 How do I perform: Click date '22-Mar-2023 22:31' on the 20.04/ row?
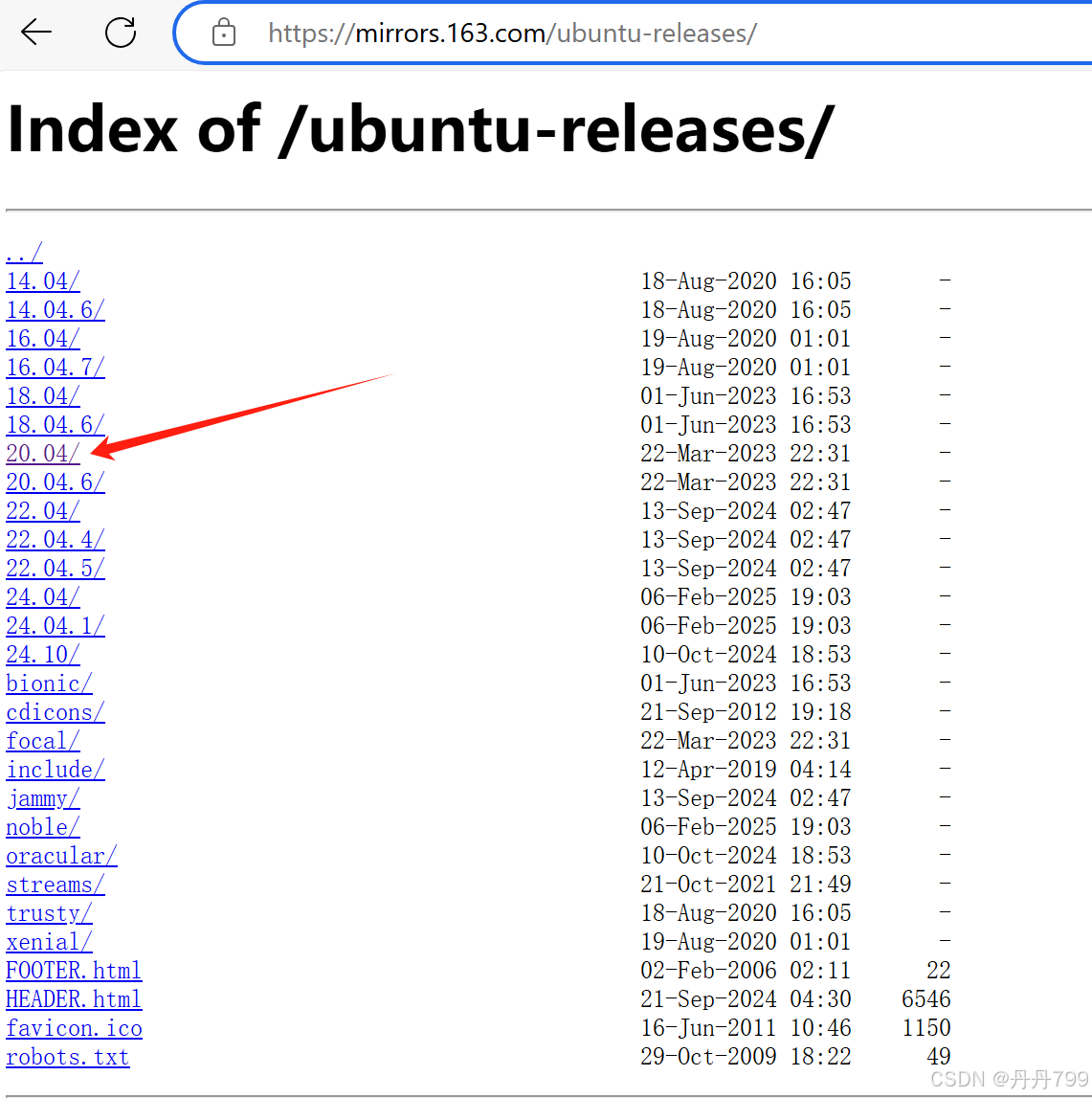[746, 454]
